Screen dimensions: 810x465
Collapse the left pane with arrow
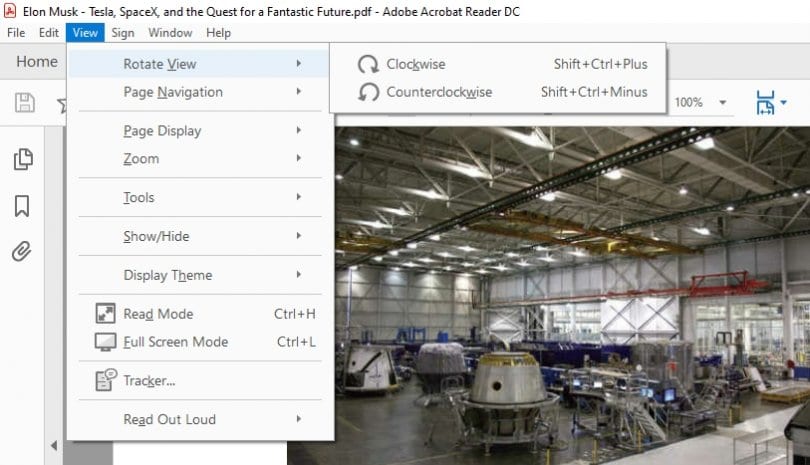(x=54, y=445)
